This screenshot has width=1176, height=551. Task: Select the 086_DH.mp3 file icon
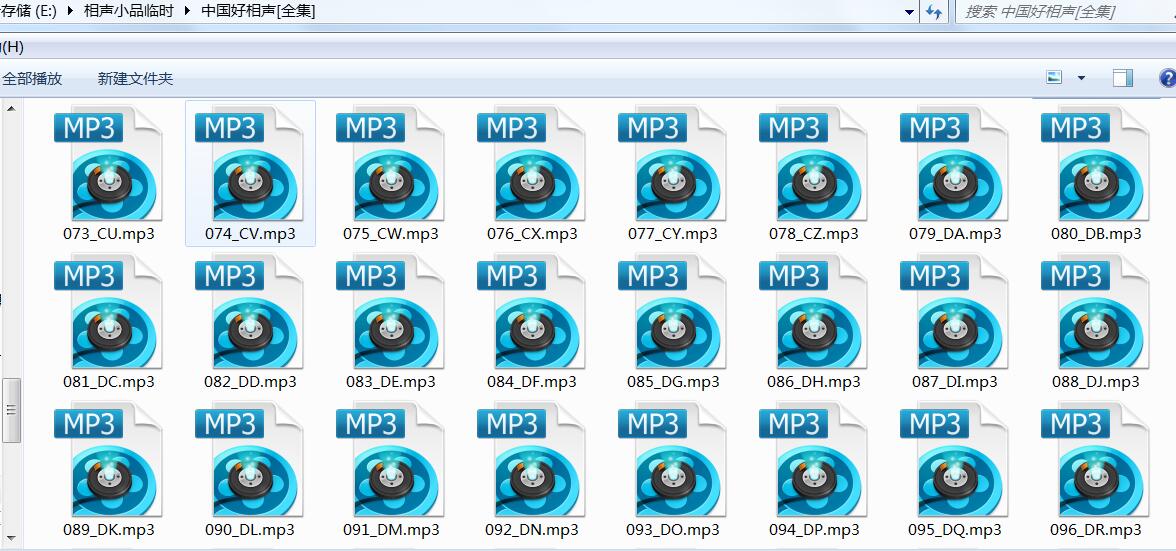[x=813, y=311]
